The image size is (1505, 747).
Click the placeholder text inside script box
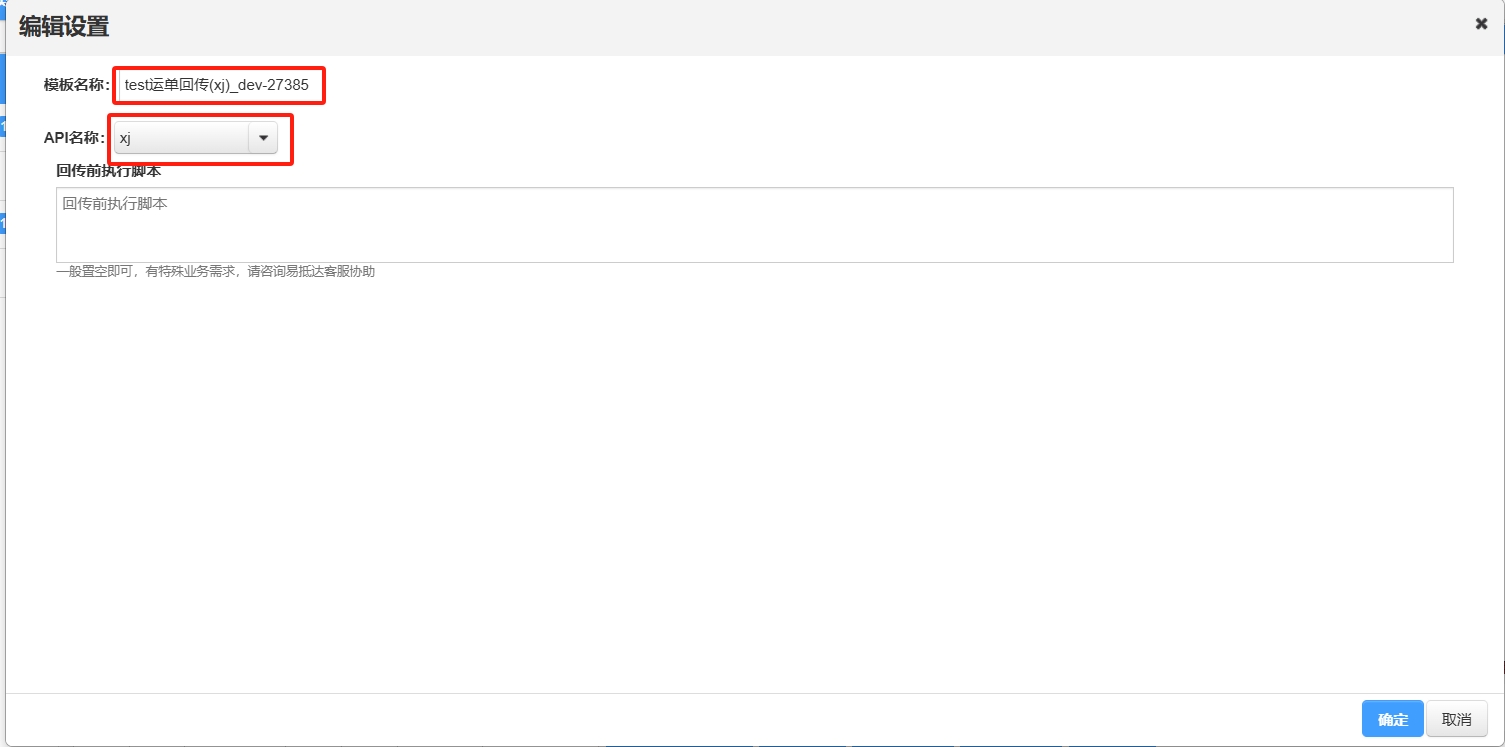pos(114,204)
